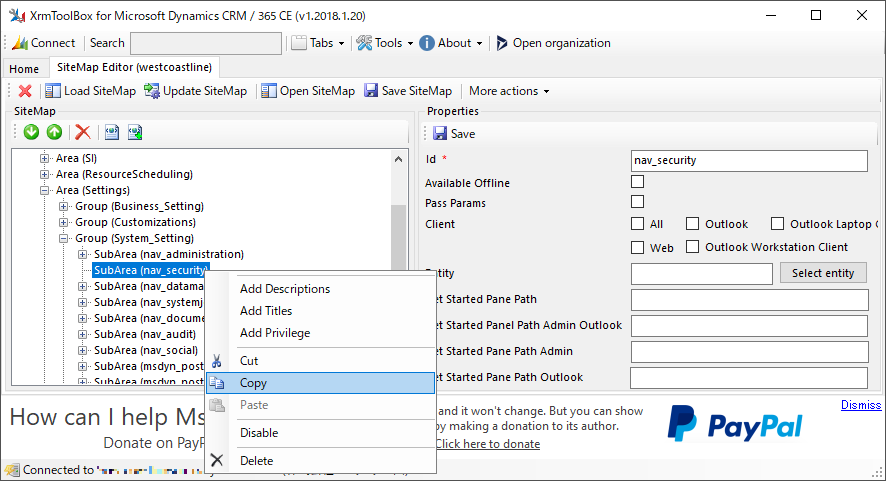Click the tree scrollbar up arrow
This screenshot has width=886, height=481.
[398, 159]
